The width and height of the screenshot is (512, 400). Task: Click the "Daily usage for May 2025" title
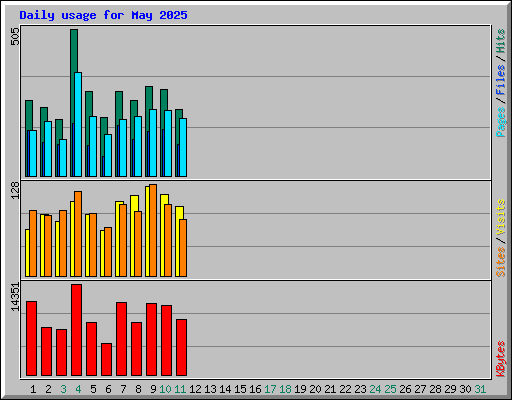click(103, 15)
